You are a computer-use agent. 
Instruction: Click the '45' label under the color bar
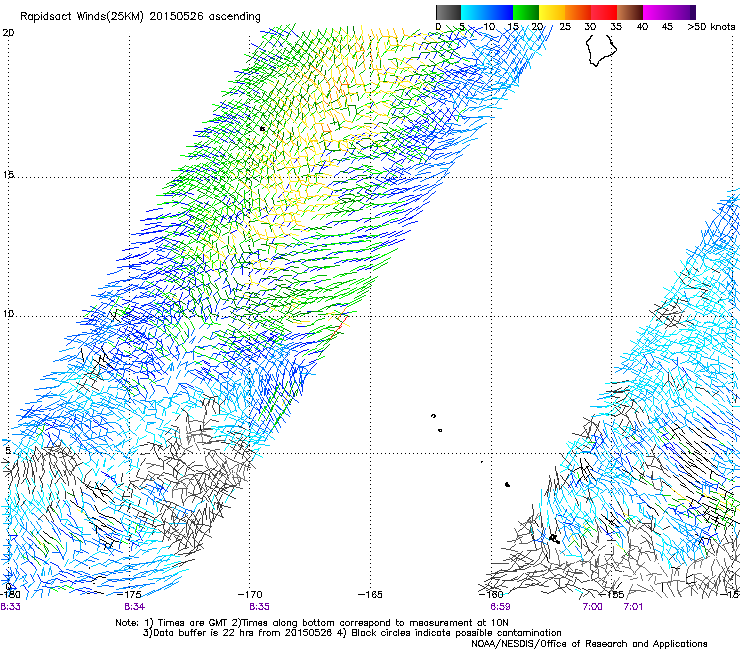tap(667, 27)
